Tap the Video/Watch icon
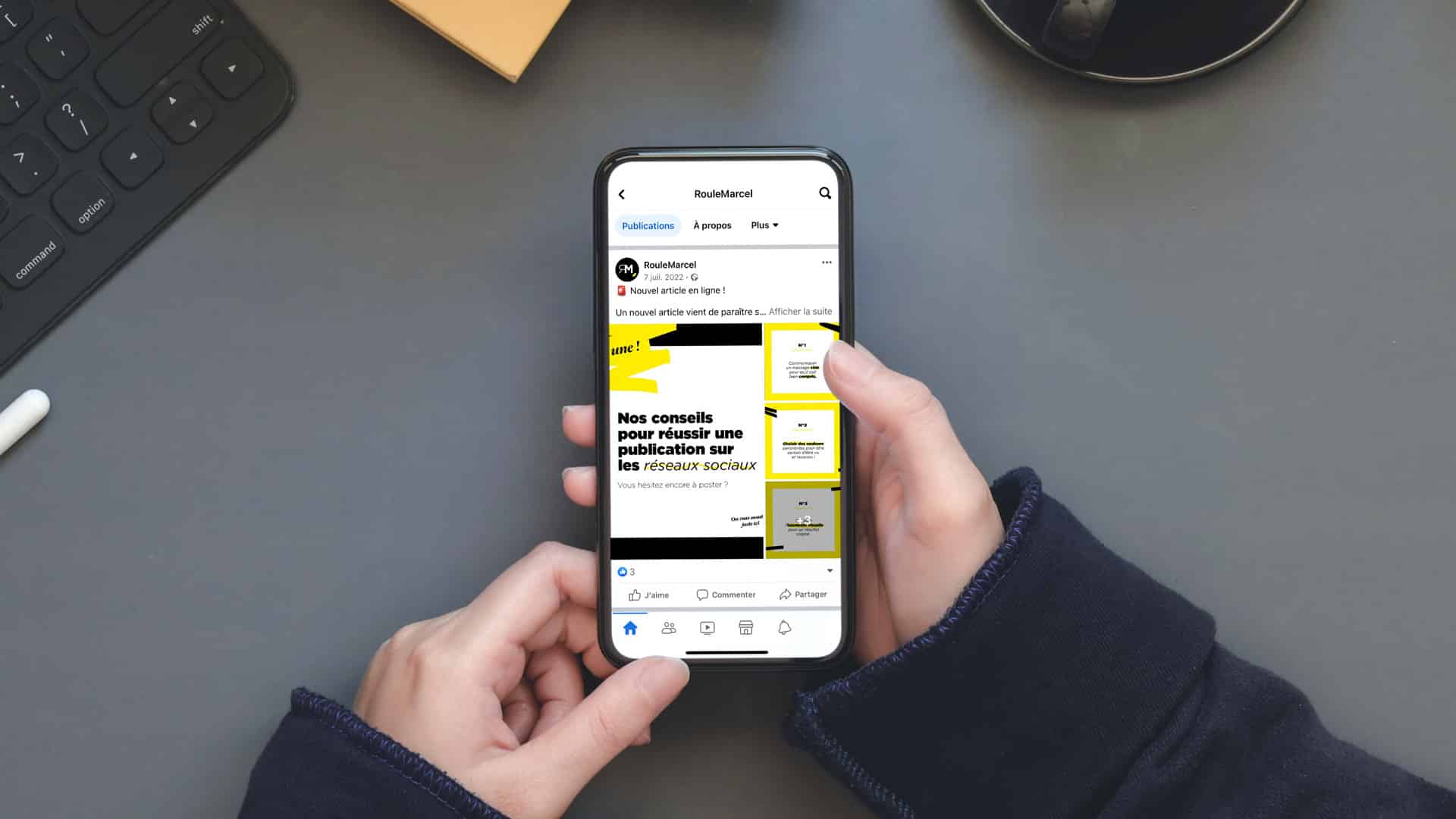Image resolution: width=1456 pixels, height=819 pixels. [x=707, y=627]
